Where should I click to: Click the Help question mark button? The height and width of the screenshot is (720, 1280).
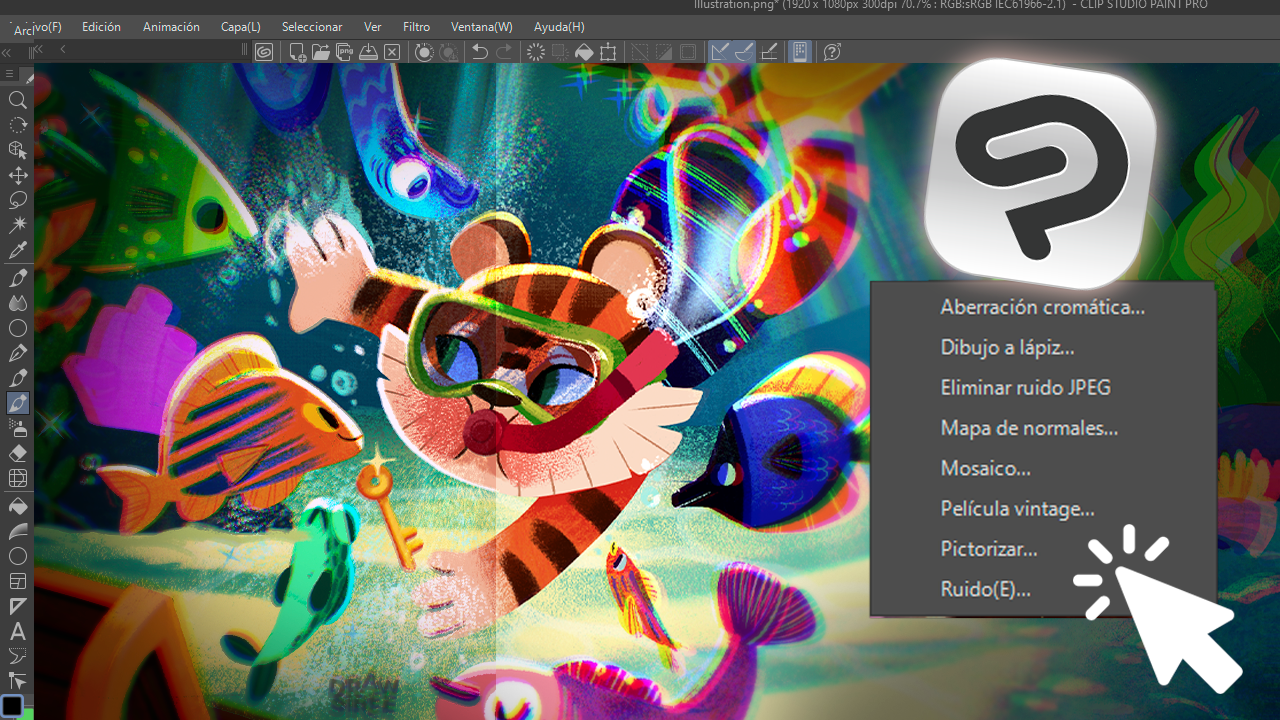(x=831, y=52)
